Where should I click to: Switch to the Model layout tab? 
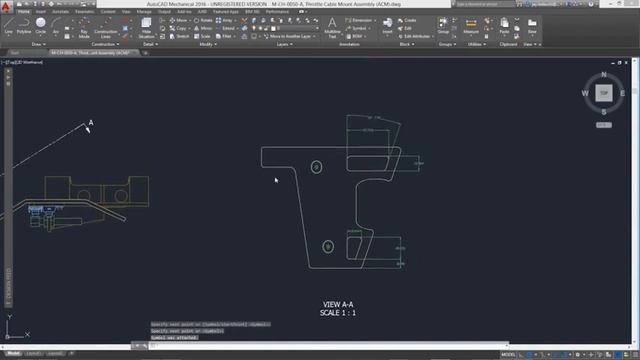click(13, 353)
